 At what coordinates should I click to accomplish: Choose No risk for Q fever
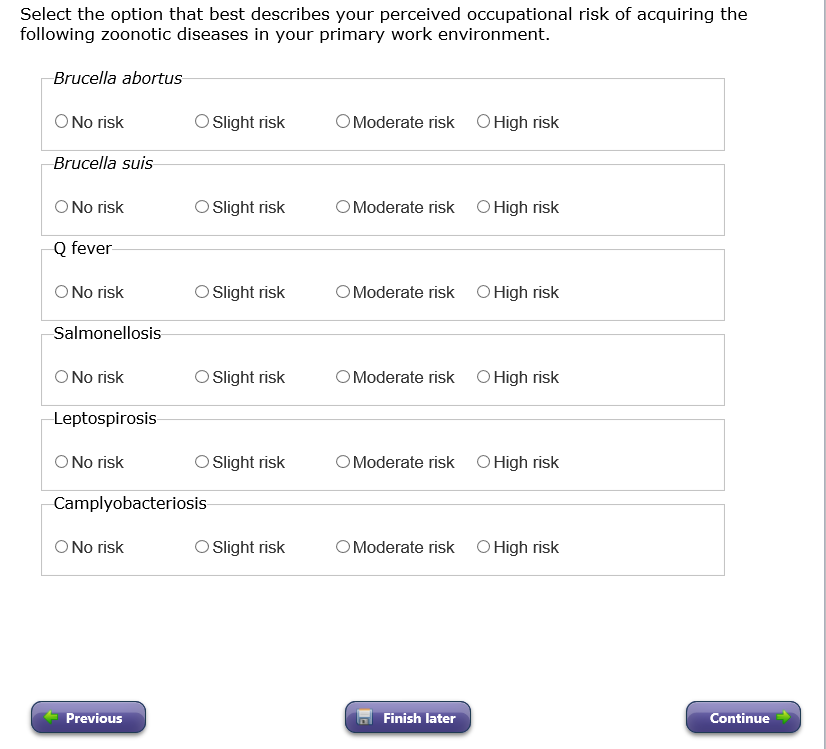pos(62,292)
